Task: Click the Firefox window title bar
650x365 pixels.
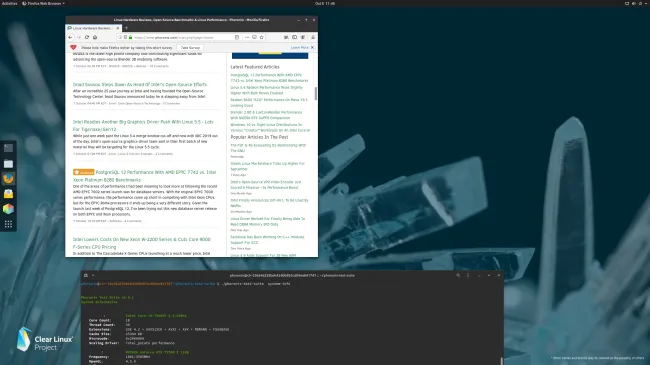Action: [x=192, y=20]
